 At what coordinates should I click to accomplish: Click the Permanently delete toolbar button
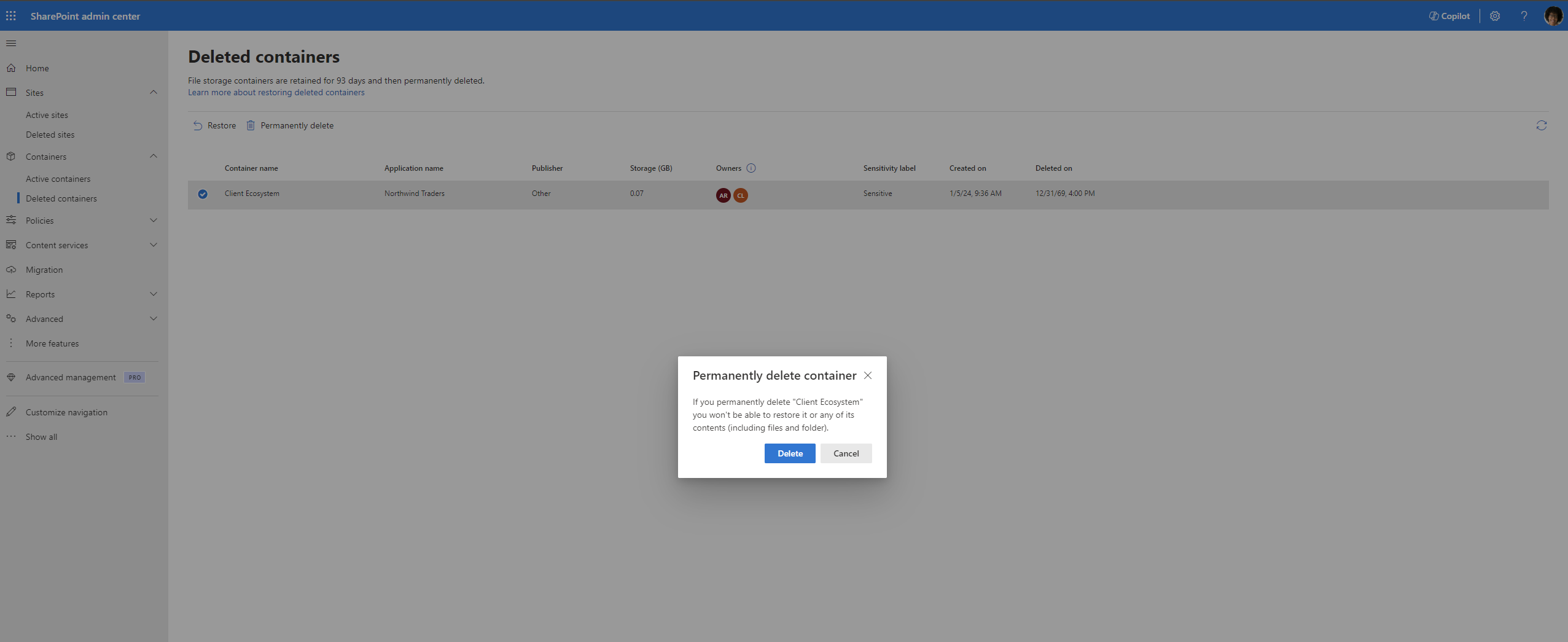[x=290, y=125]
